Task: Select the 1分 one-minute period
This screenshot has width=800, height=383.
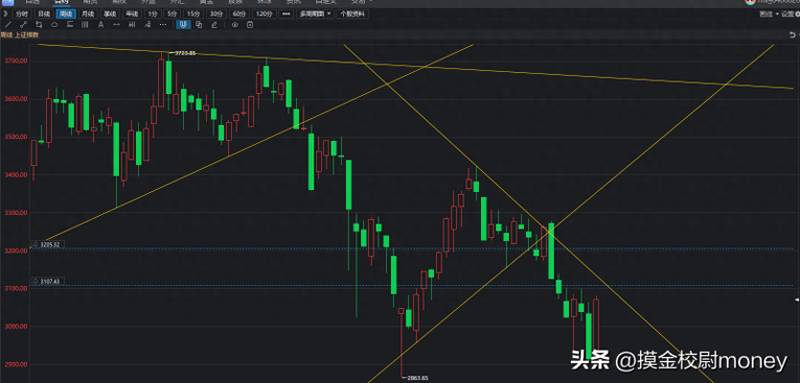Action: point(152,14)
